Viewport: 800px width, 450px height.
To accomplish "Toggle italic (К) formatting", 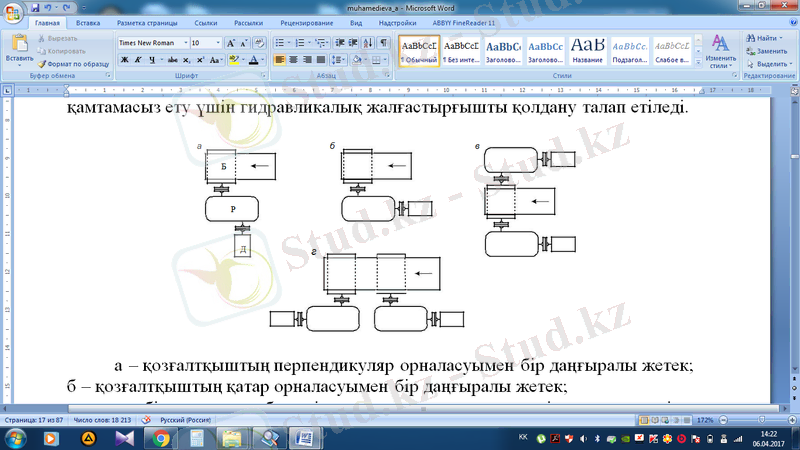I will (x=138, y=60).
